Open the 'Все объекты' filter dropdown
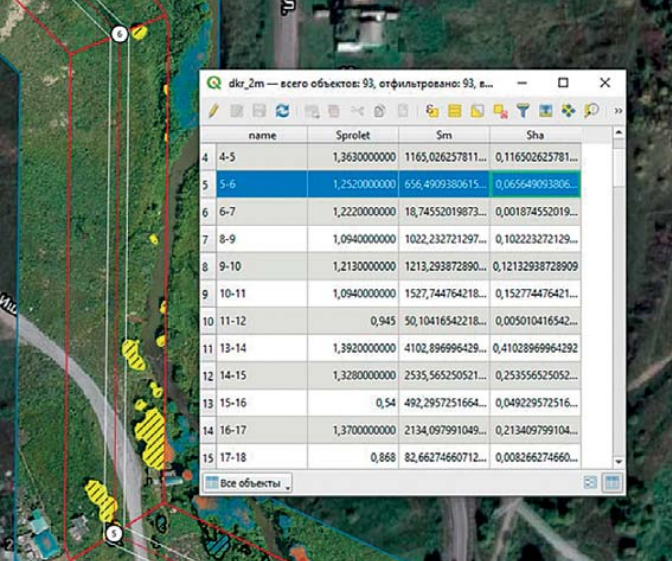672x561 pixels. click(x=248, y=483)
